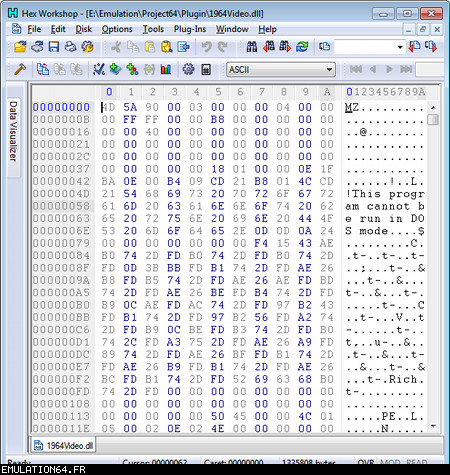
Task: Click the go-forward red right arrow icon
Action: coord(431,46)
